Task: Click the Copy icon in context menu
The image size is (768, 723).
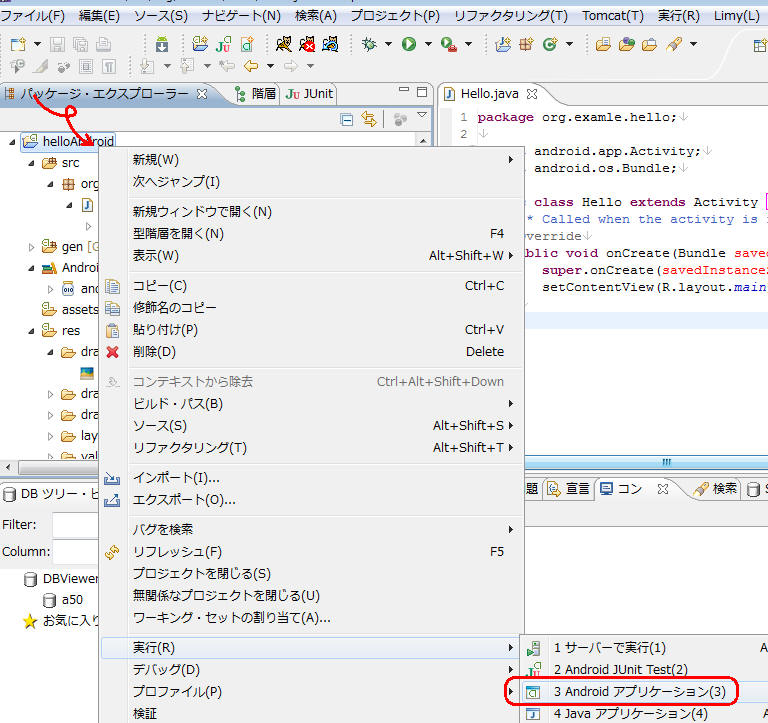Action: pyautogui.click(x=112, y=286)
